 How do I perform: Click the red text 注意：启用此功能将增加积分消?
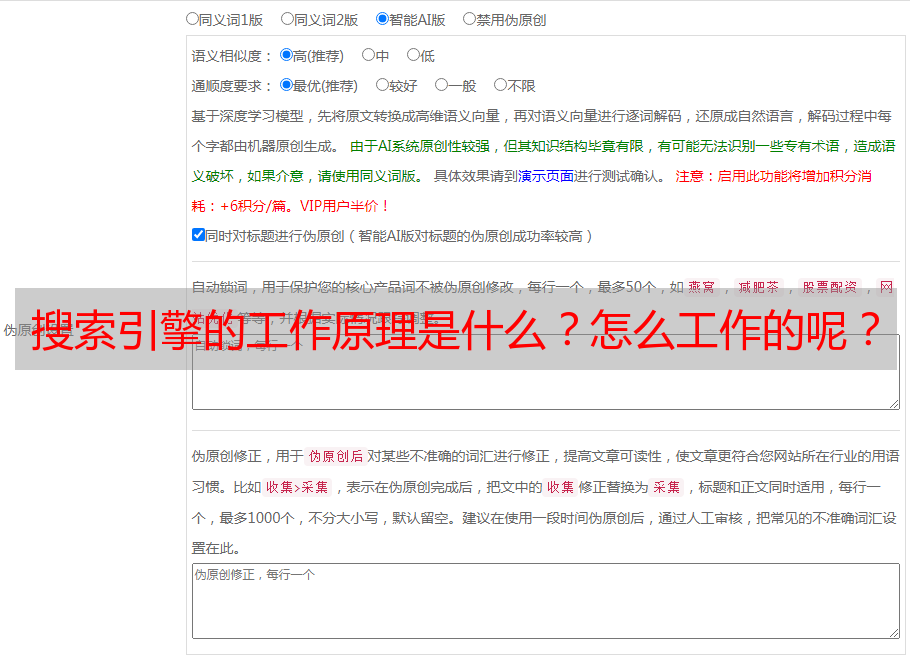click(x=773, y=176)
